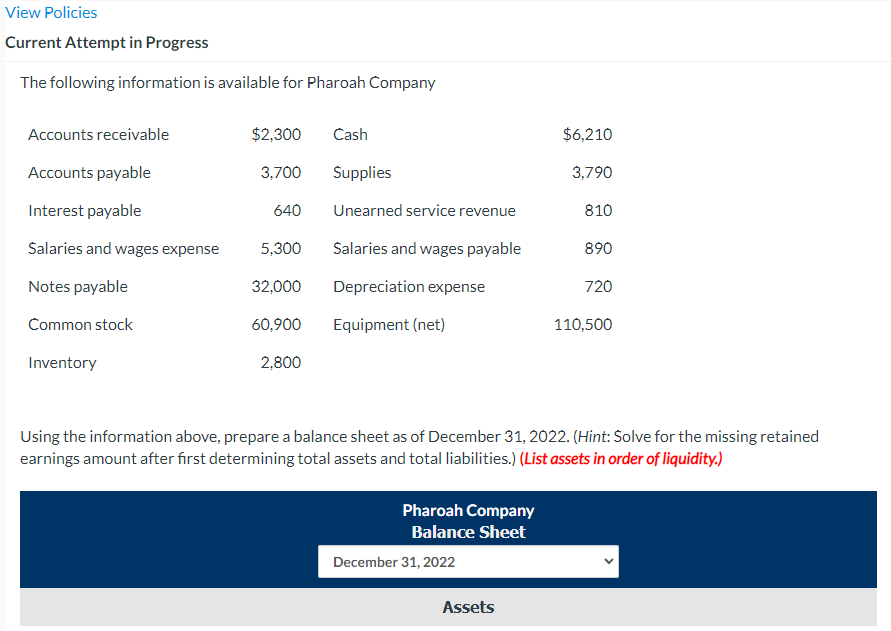
Task: Click the Current Attempt in Progress heading
Action: tap(106, 42)
